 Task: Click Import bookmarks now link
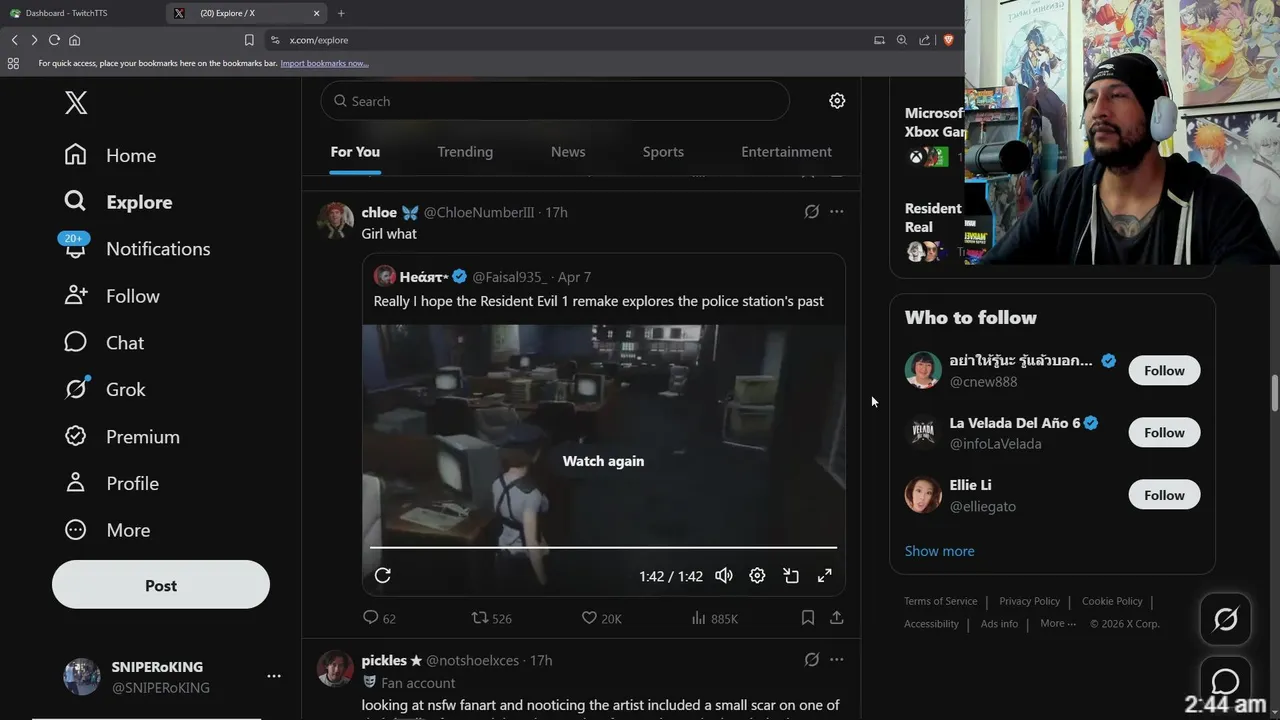(x=324, y=63)
